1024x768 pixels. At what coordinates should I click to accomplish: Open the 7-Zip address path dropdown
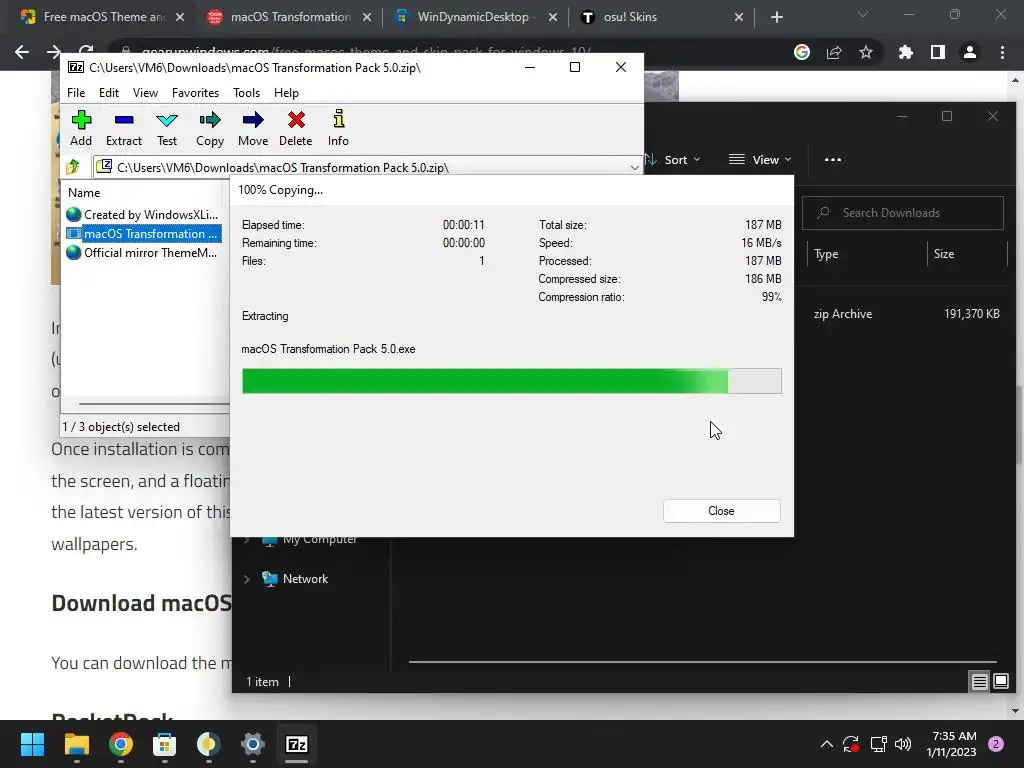click(634, 168)
